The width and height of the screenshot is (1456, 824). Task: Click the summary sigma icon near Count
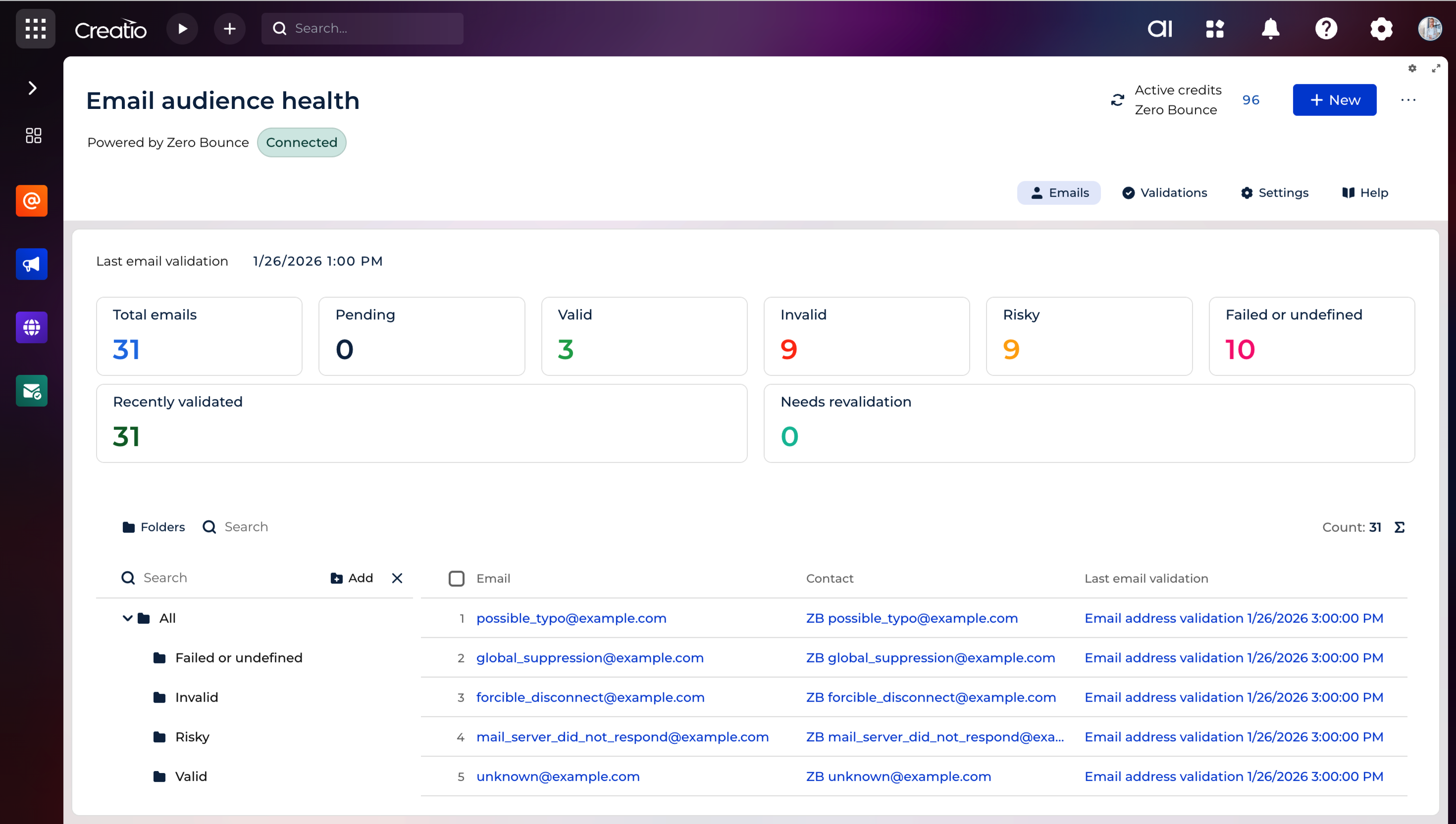(1400, 527)
